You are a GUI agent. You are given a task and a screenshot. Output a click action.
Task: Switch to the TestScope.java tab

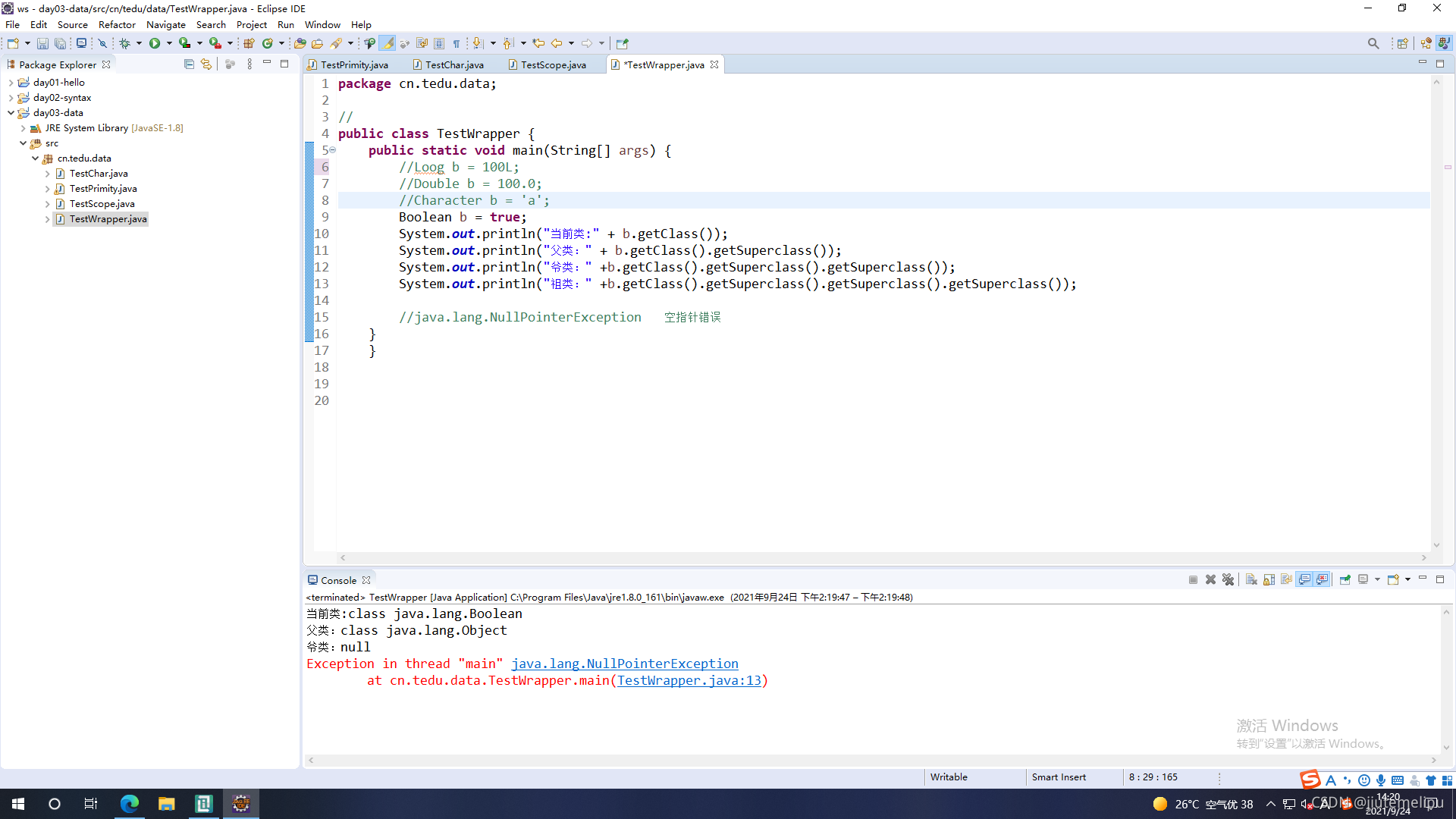coord(553,64)
